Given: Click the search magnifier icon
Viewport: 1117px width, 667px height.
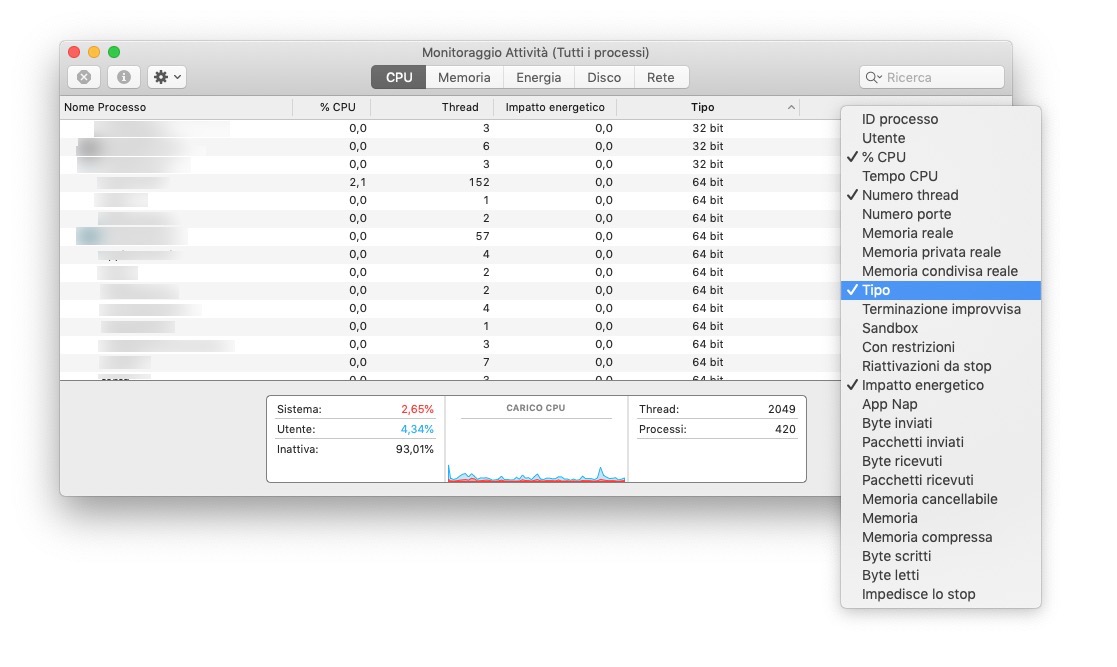Looking at the screenshot, I should tap(872, 77).
